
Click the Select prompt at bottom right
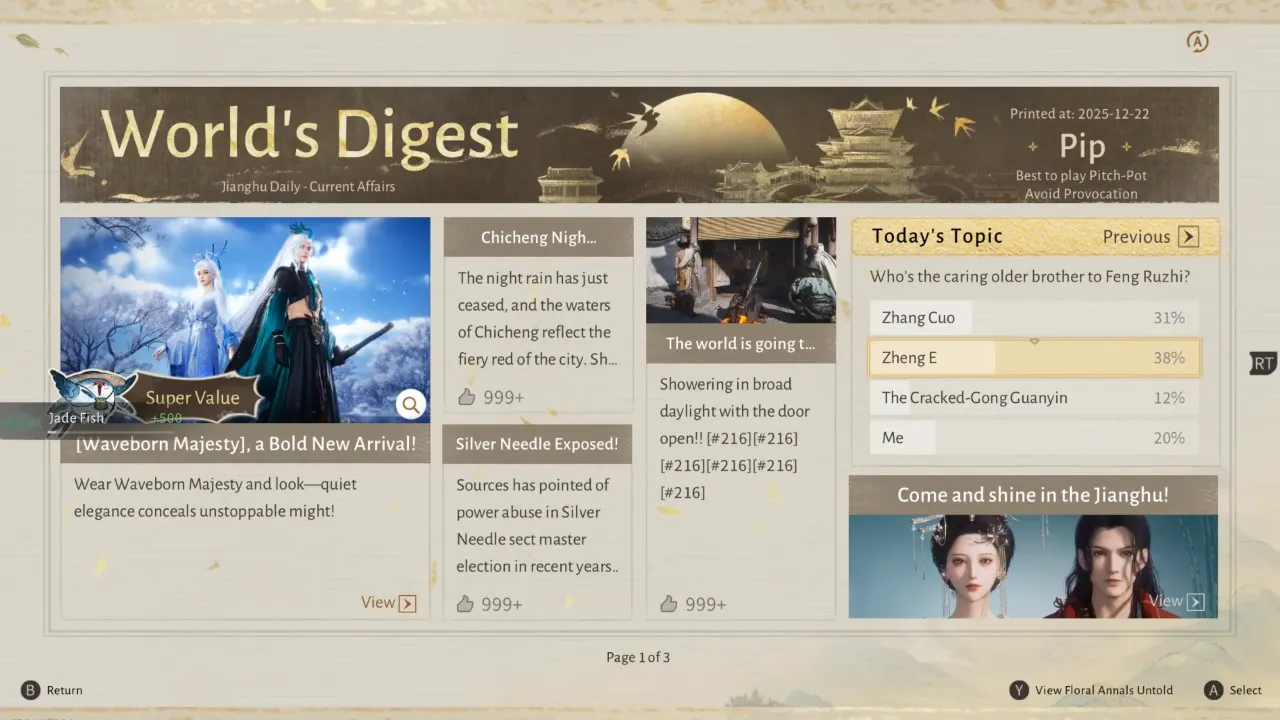pyautogui.click(x=1233, y=690)
